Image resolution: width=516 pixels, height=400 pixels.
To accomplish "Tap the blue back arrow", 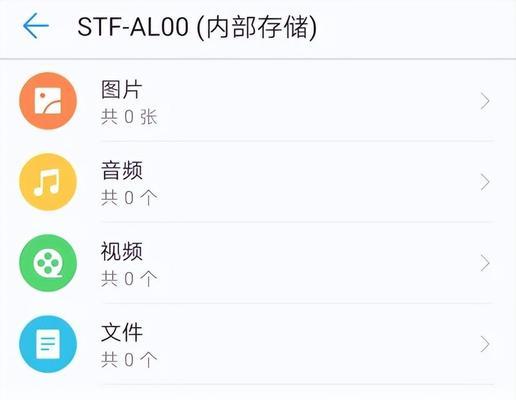I will point(36,26).
